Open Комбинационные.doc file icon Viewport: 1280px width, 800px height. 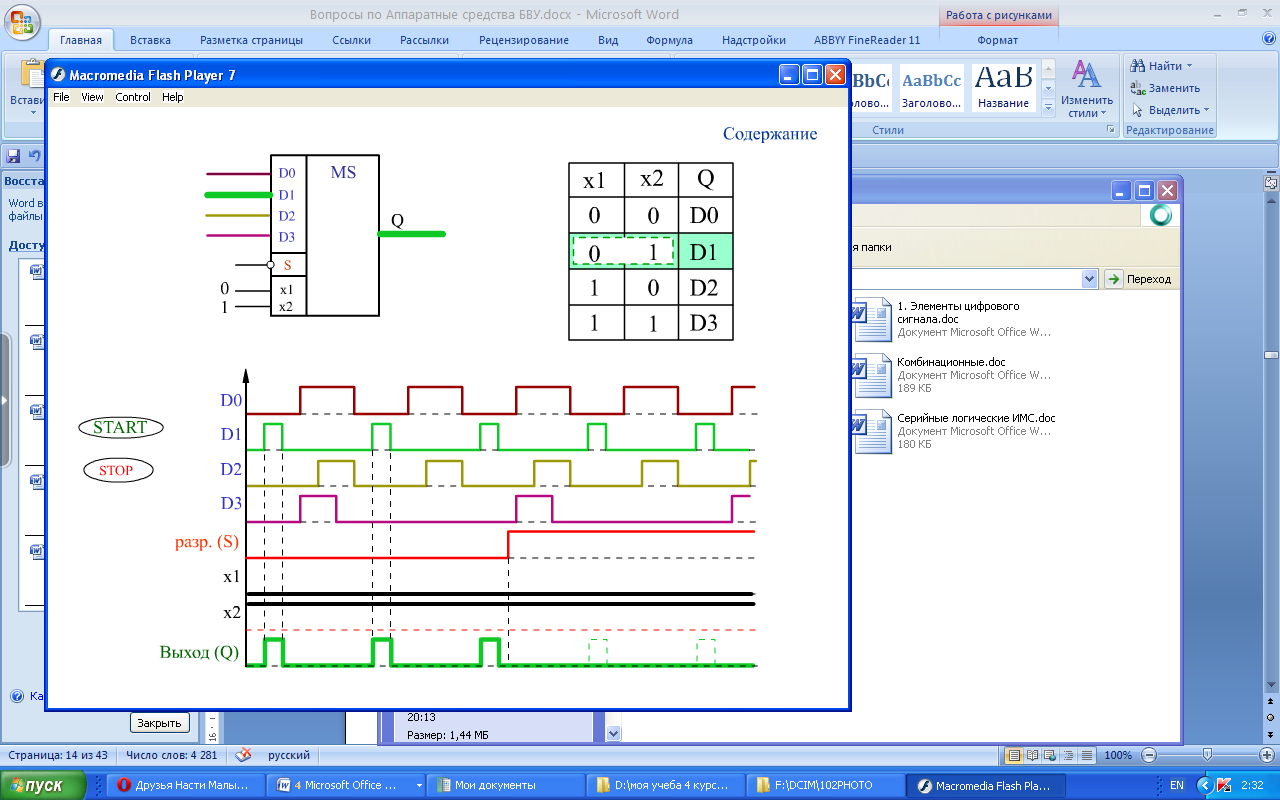870,374
